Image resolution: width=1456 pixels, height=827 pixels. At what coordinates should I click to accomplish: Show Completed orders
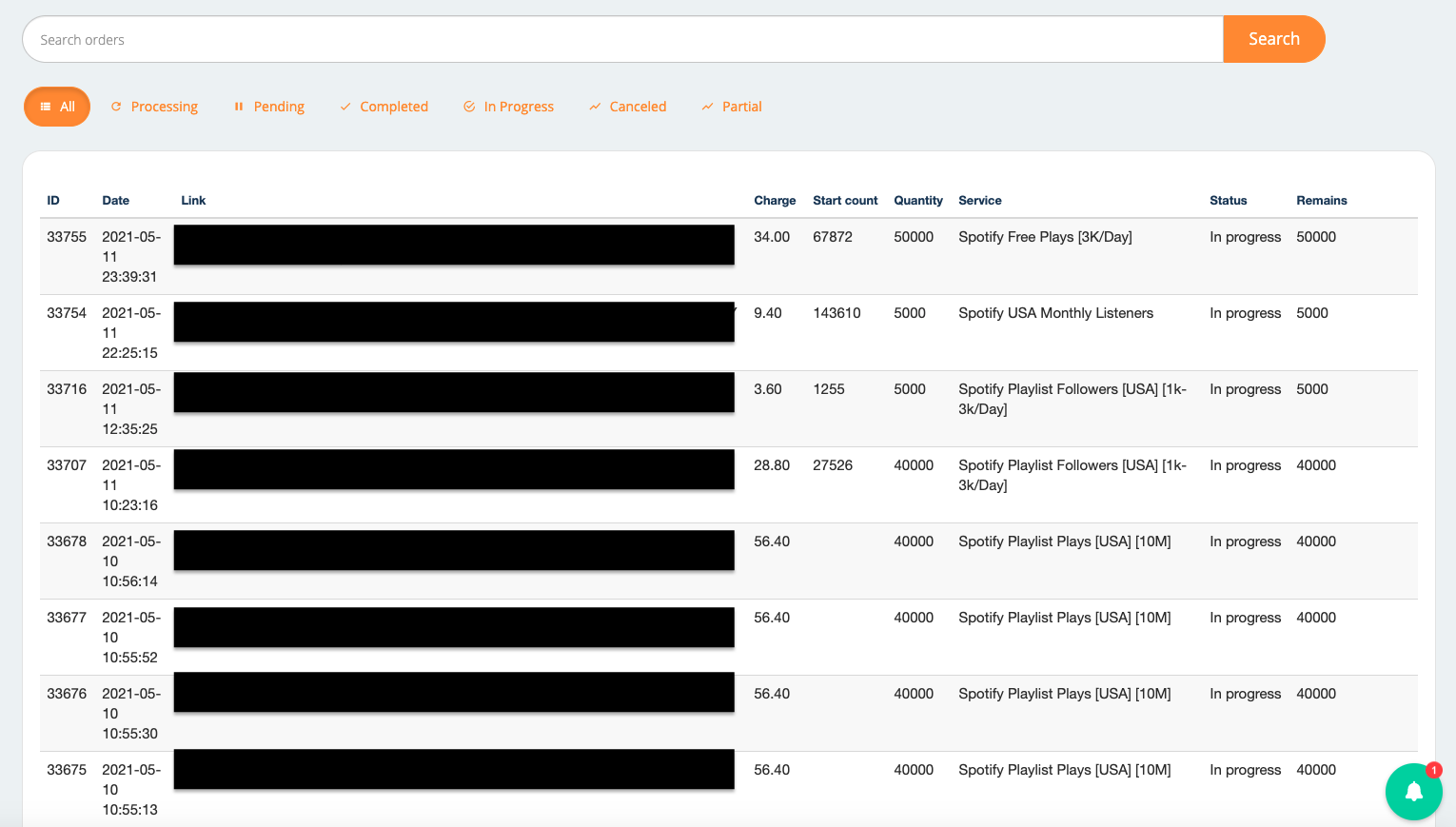[x=384, y=107]
